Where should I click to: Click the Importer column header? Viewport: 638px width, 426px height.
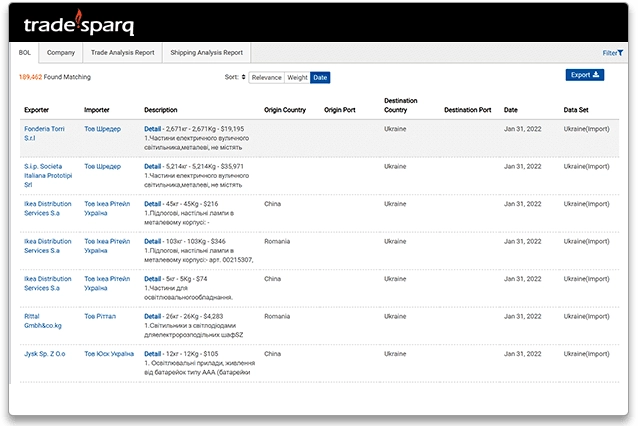(x=96, y=110)
